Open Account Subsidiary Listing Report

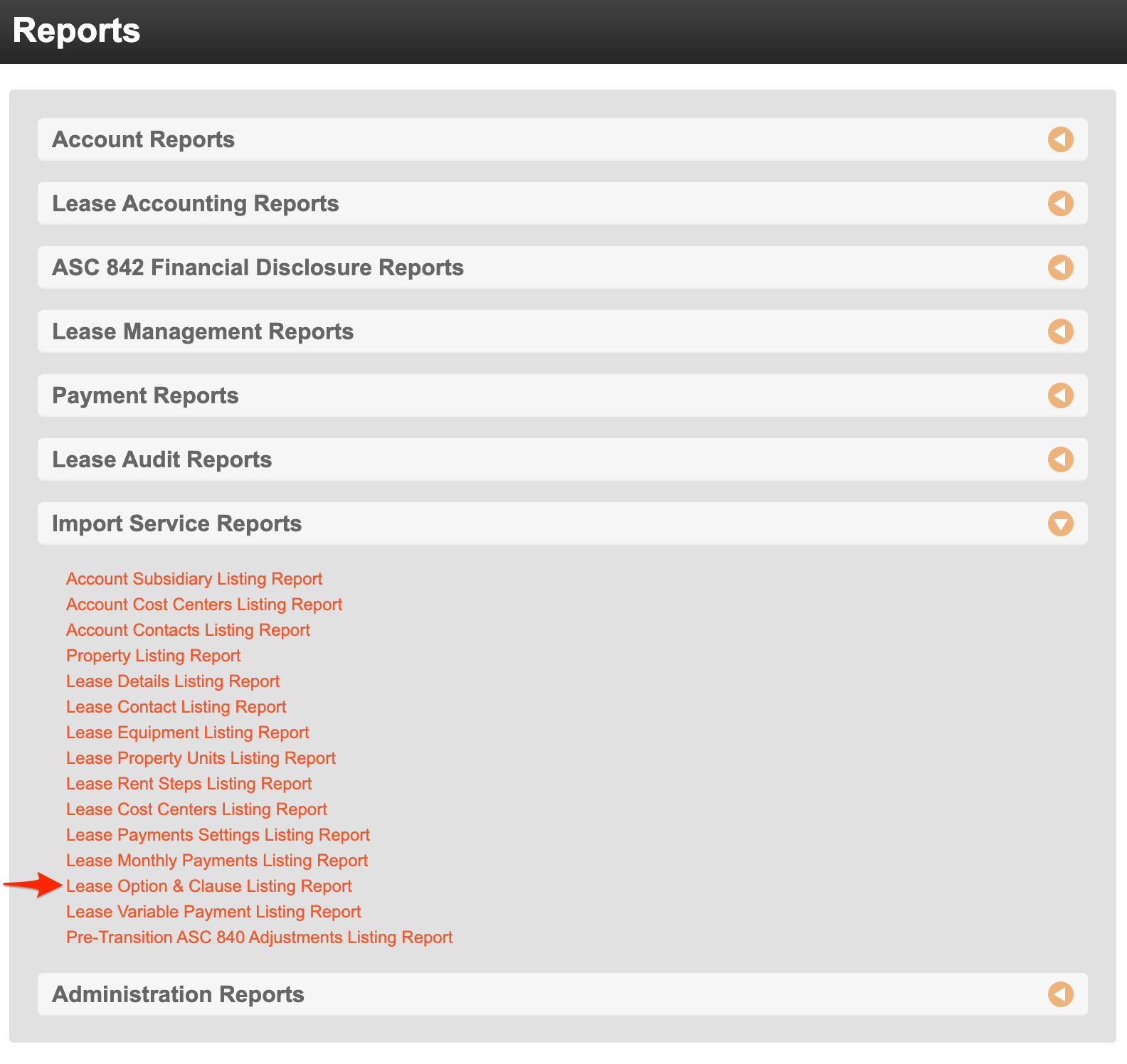click(194, 579)
